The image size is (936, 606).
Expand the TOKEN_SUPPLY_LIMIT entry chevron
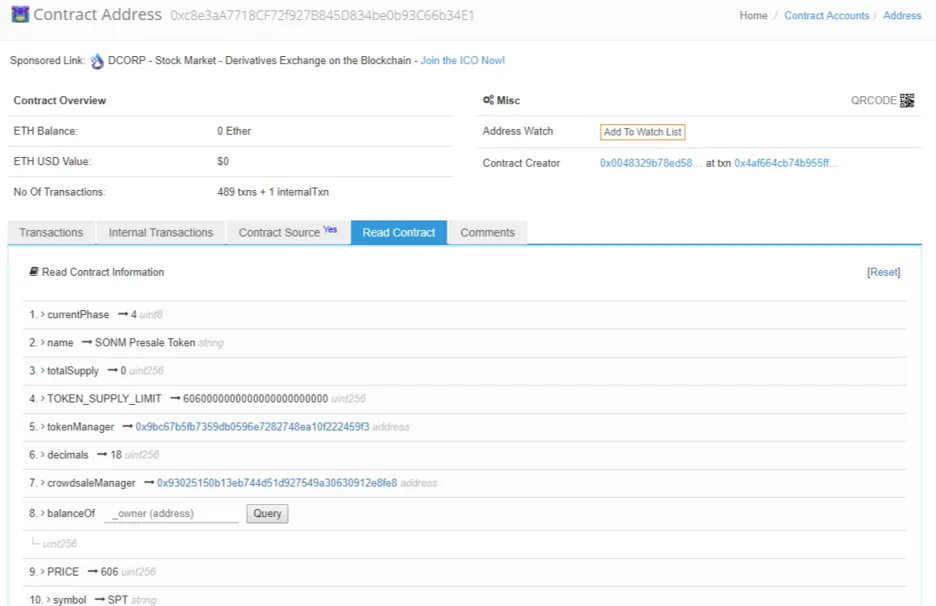43,398
